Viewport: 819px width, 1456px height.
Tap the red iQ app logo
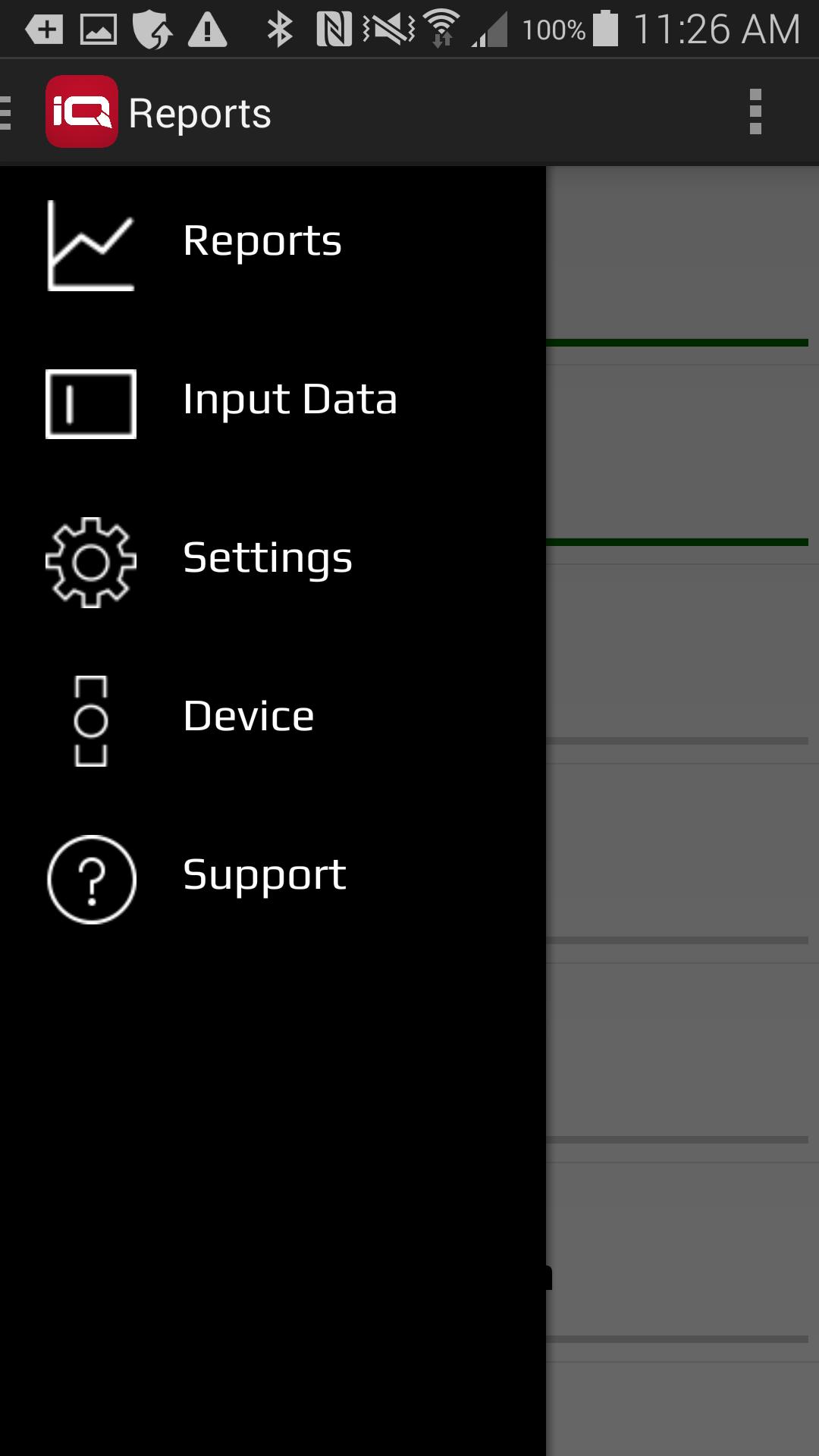[x=82, y=111]
